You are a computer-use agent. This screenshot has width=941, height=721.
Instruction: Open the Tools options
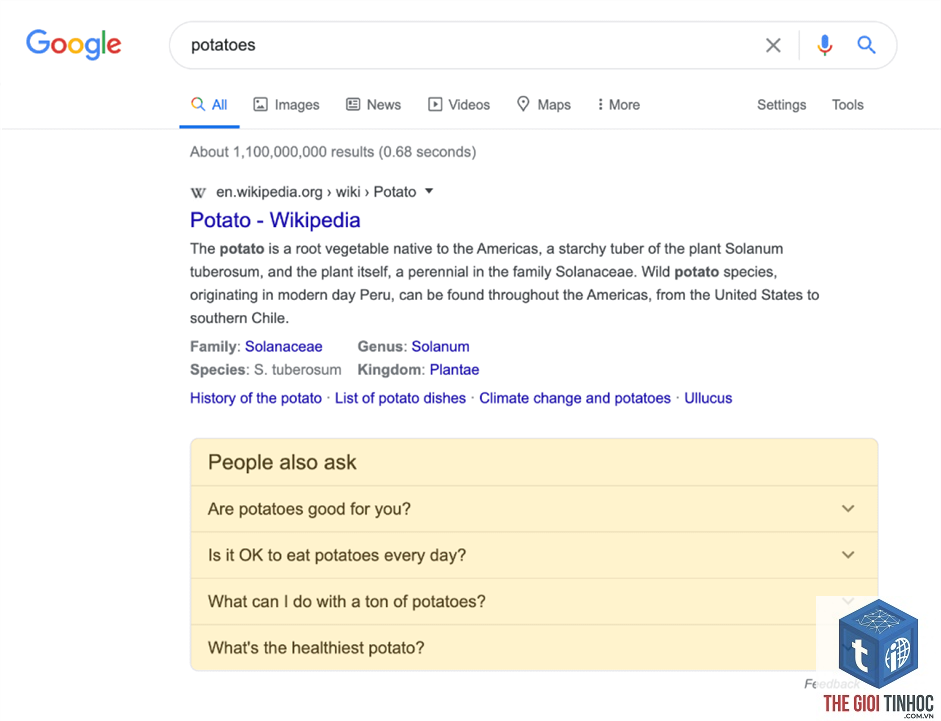[847, 104]
